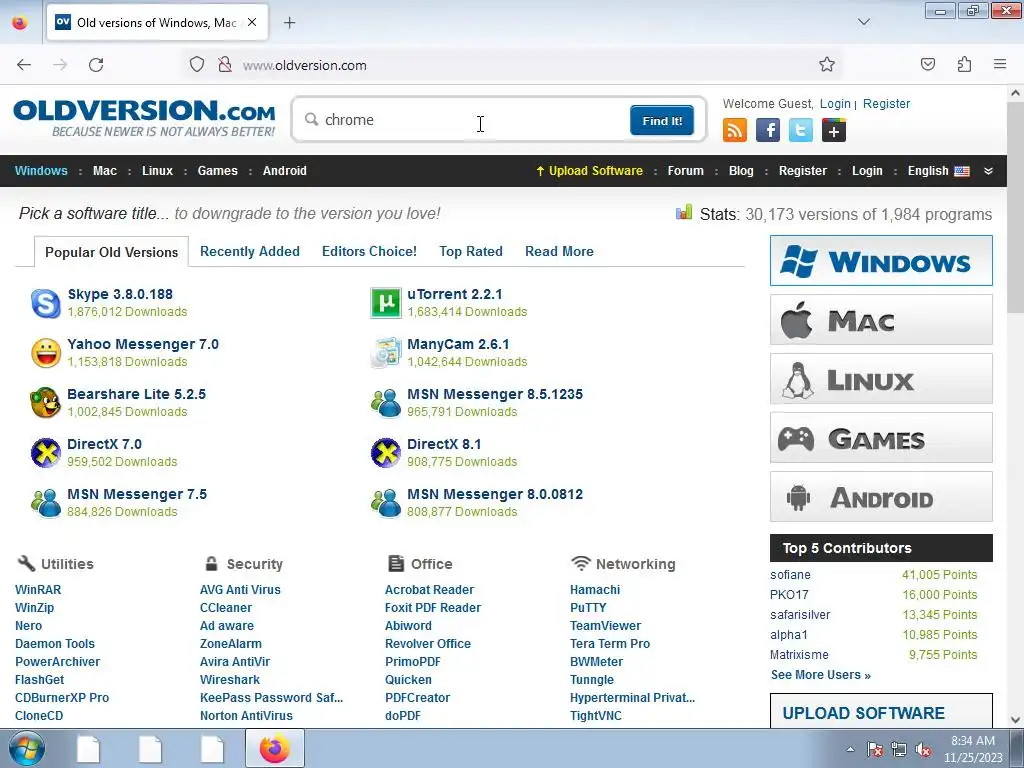The width and height of the screenshot is (1024, 768).
Task: Click the muted volume tray icon
Action: (x=923, y=750)
